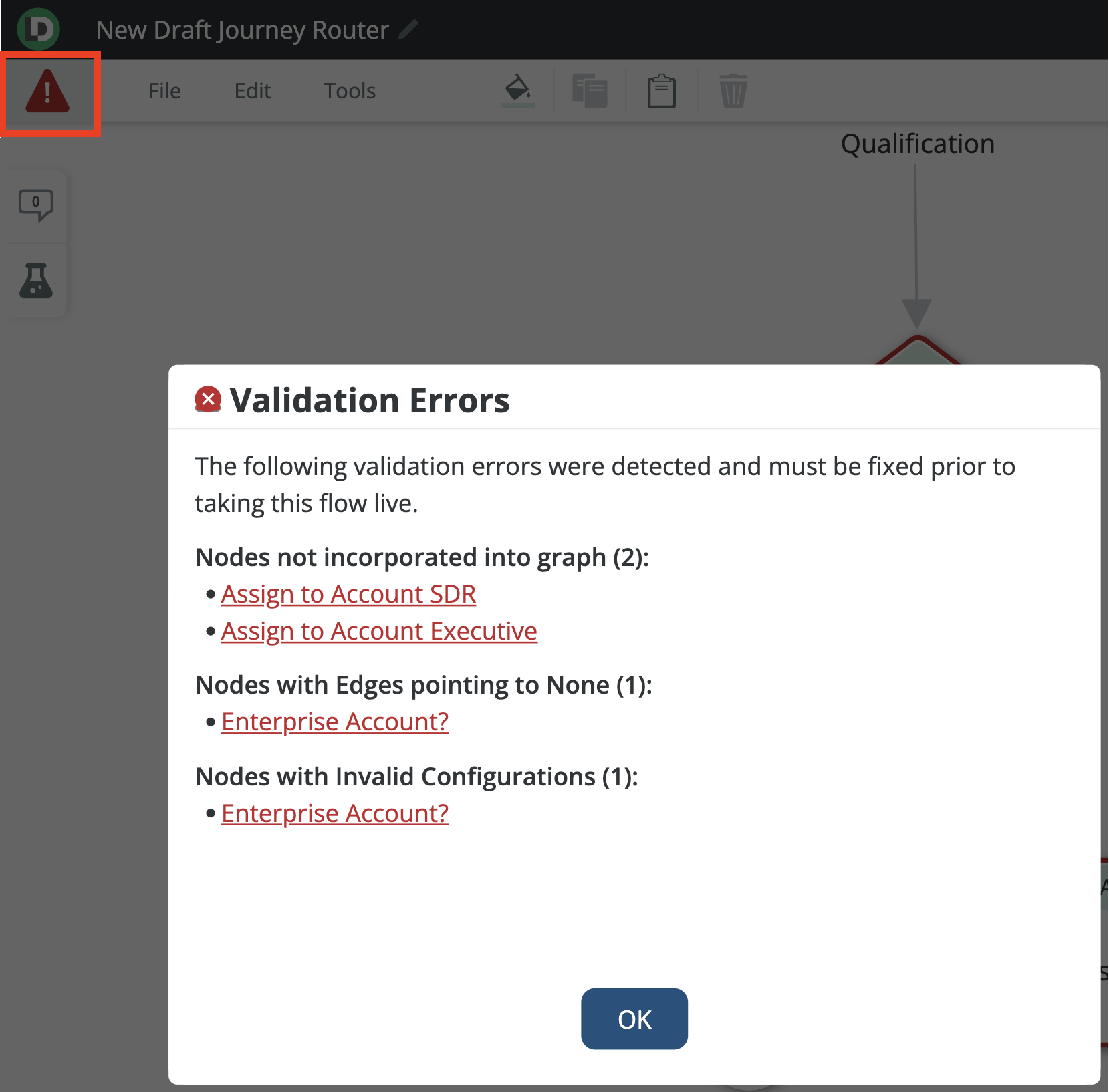This screenshot has width=1109, height=1092.
Task: Click the green D logo icon
Action: [x=39, y=29]
